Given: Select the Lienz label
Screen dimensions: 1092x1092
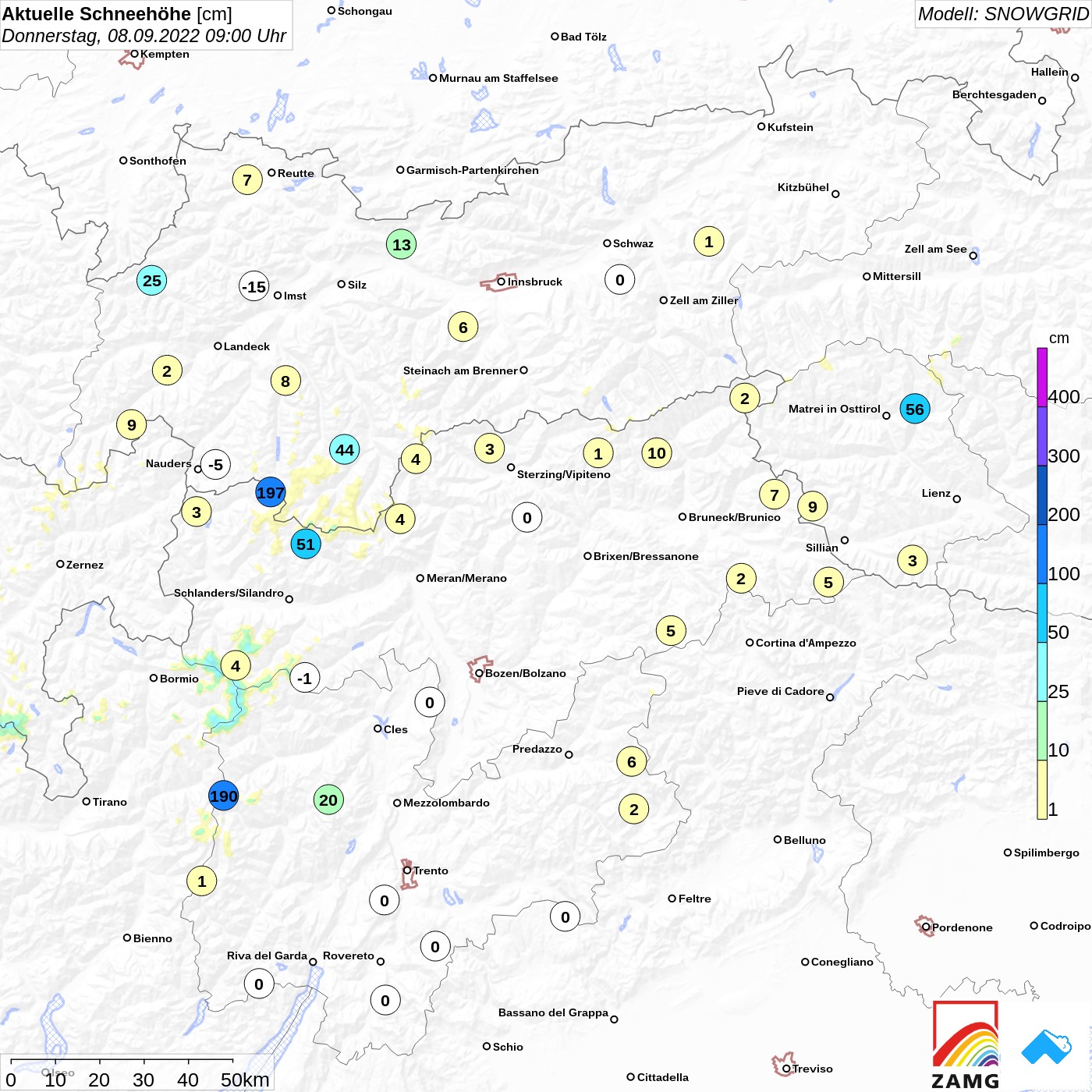Looking at the screenshot, I should (x=936, y=493).
